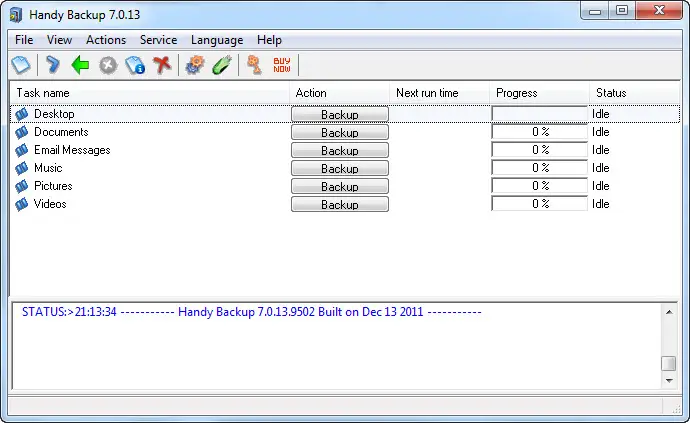
Task: Open the Service menu
Action: click(x=158, y=40)
